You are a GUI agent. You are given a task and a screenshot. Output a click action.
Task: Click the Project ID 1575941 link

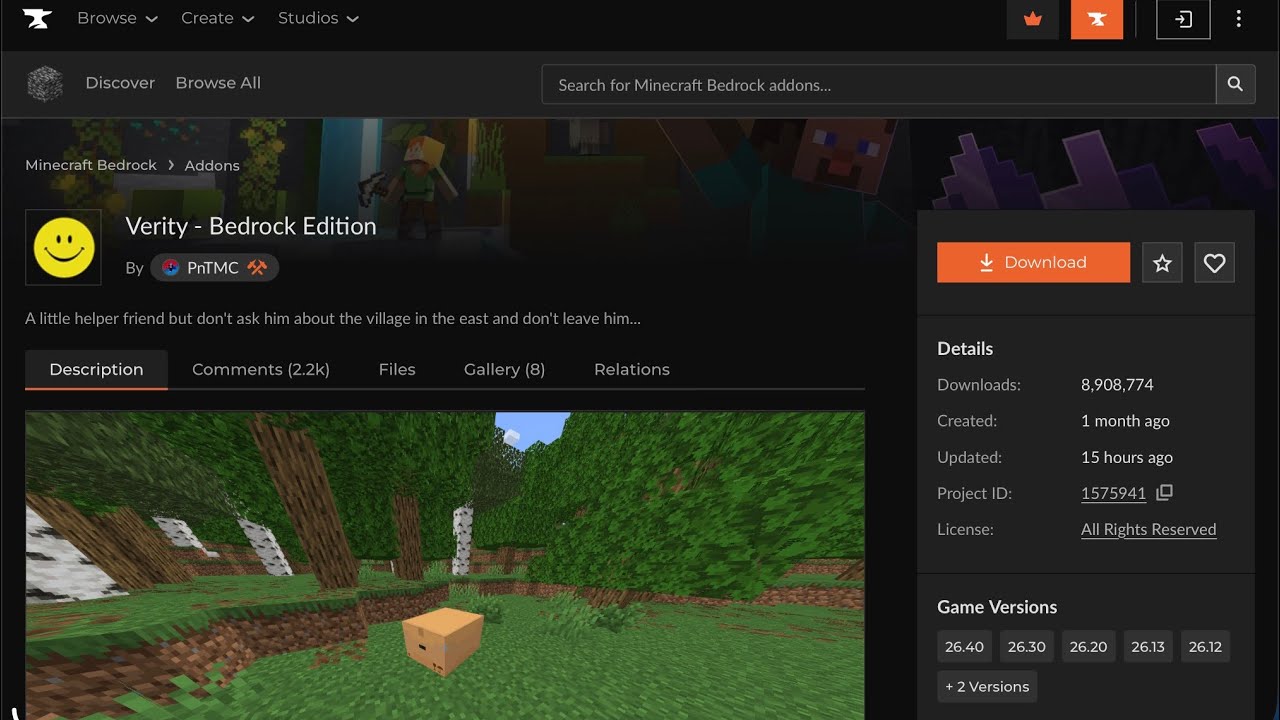pos(1113,493)
